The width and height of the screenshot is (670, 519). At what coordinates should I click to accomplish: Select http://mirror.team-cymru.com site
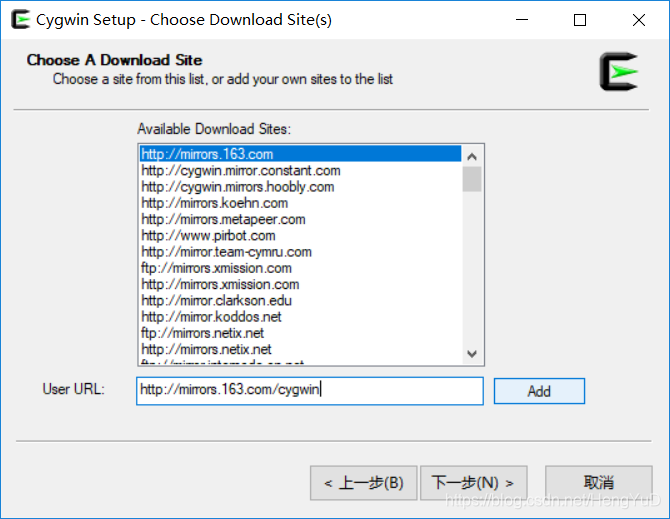[x=300, y=252]
